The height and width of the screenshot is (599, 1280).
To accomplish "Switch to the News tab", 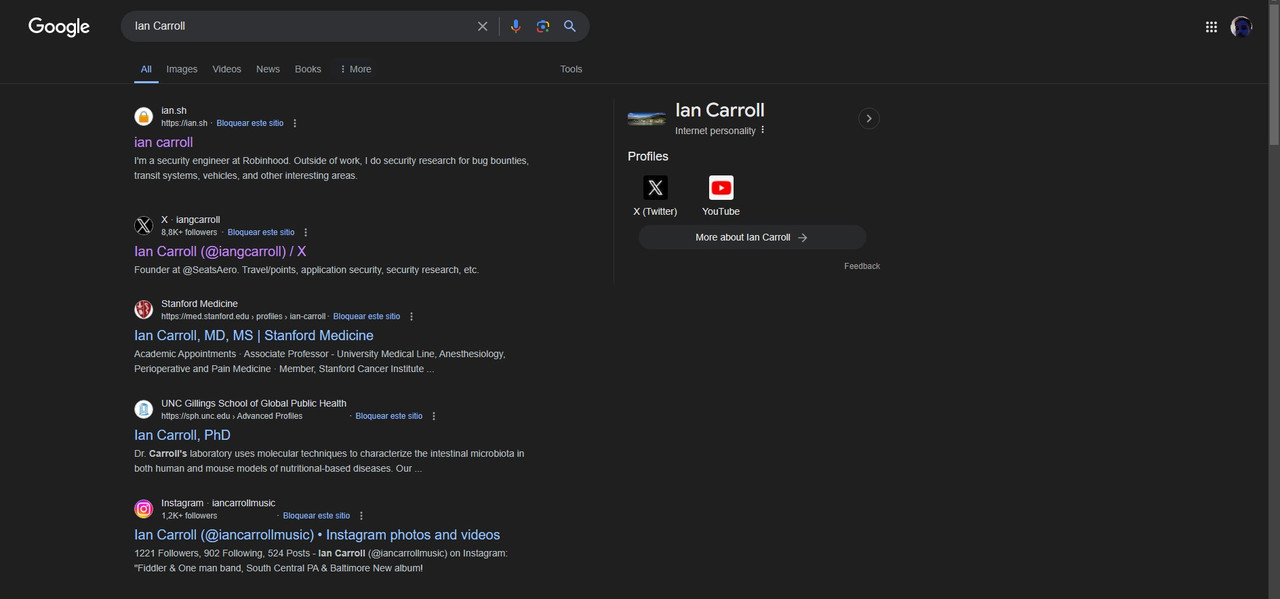I will (x=268, y=69).
